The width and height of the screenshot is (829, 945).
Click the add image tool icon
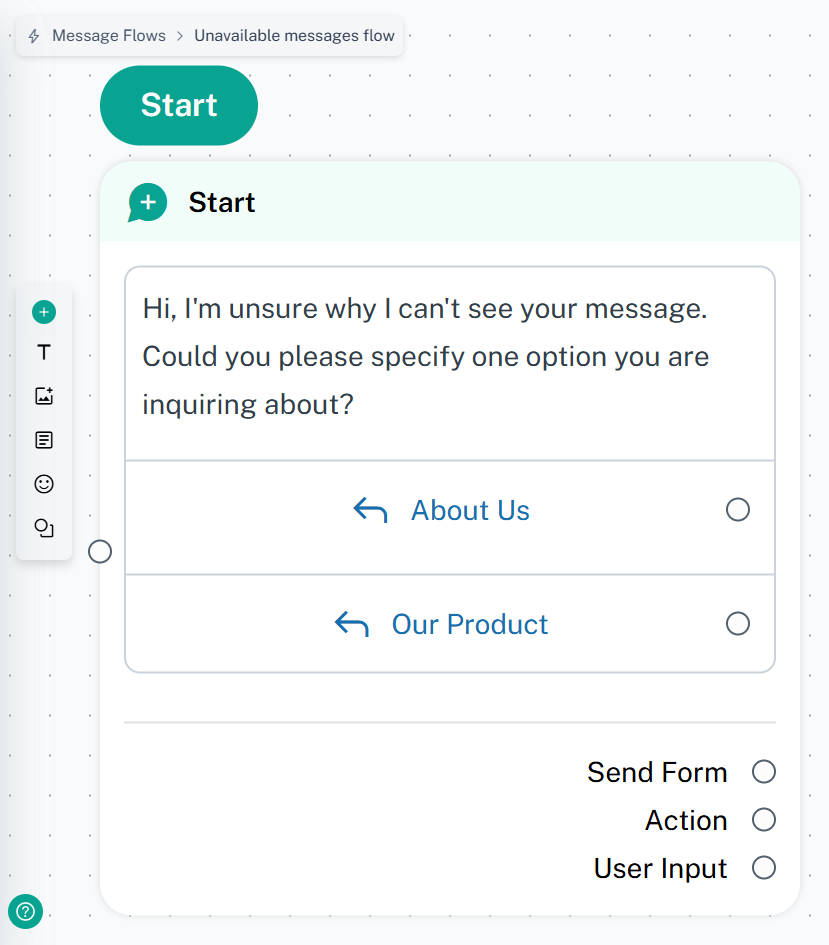44,396
